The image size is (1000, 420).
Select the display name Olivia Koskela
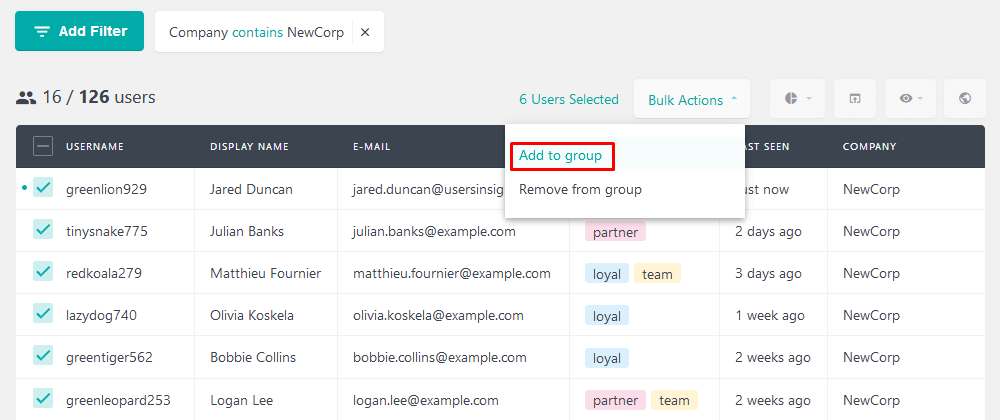coord(253,315)
